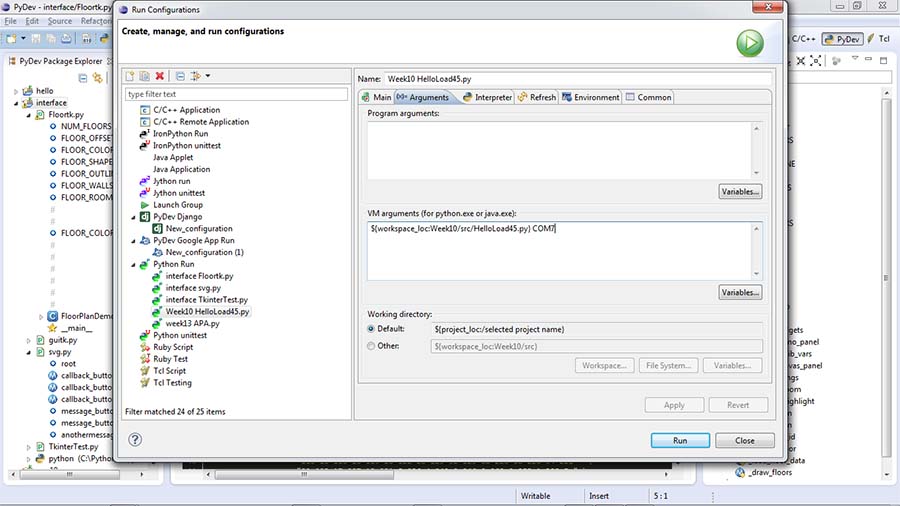
Task: Click the filter launch configurations icon
Action: click(x=196, y=76)
